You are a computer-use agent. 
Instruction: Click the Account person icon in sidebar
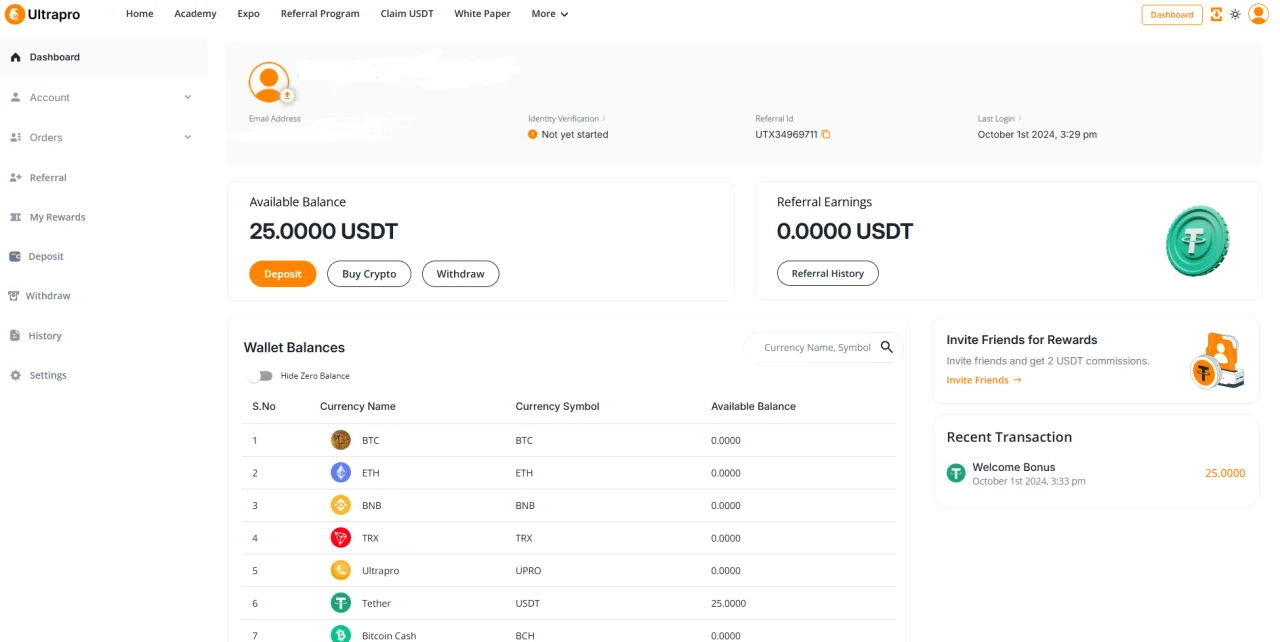click(x=15, y=97)
